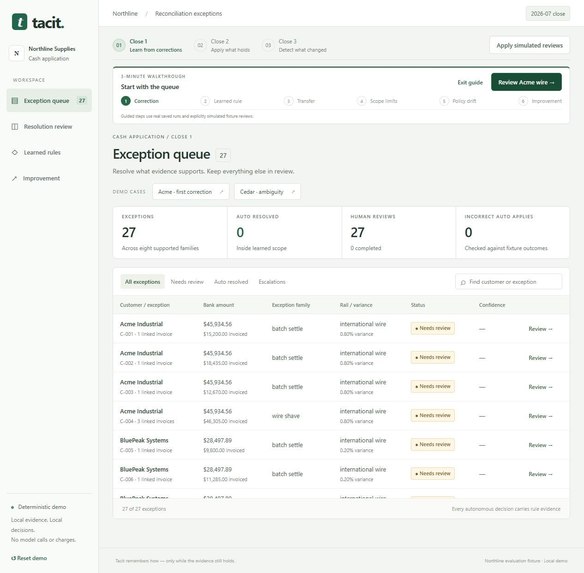The image size is (584, 573).
Task: Click walkthrough step 2 Learned rule circle
Action: click(205, 101)
